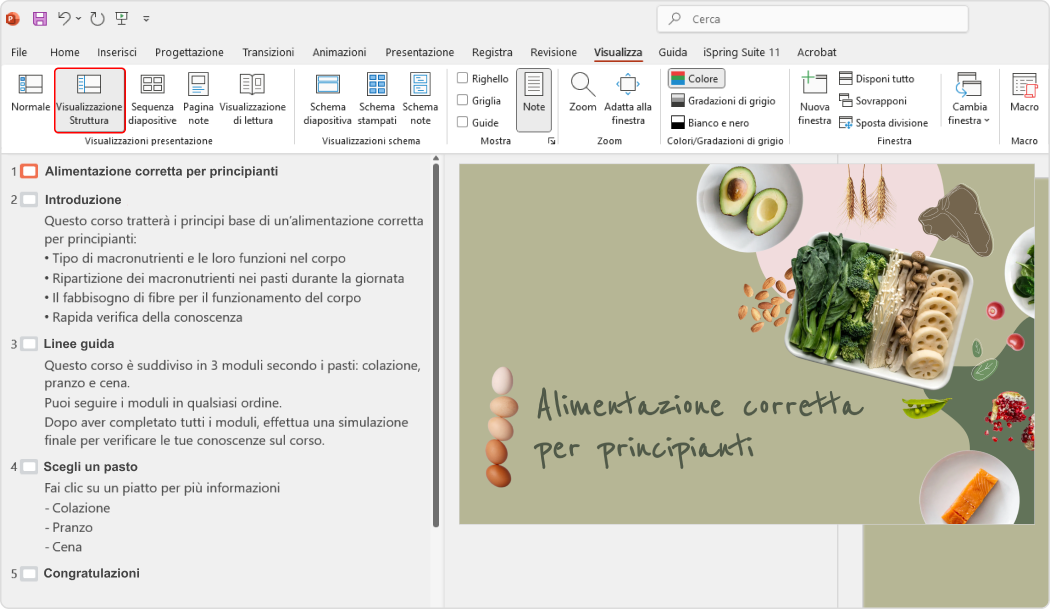Enable the Righello checkbox
Screen dimensions: 1050x609
[x=462, y=77]
